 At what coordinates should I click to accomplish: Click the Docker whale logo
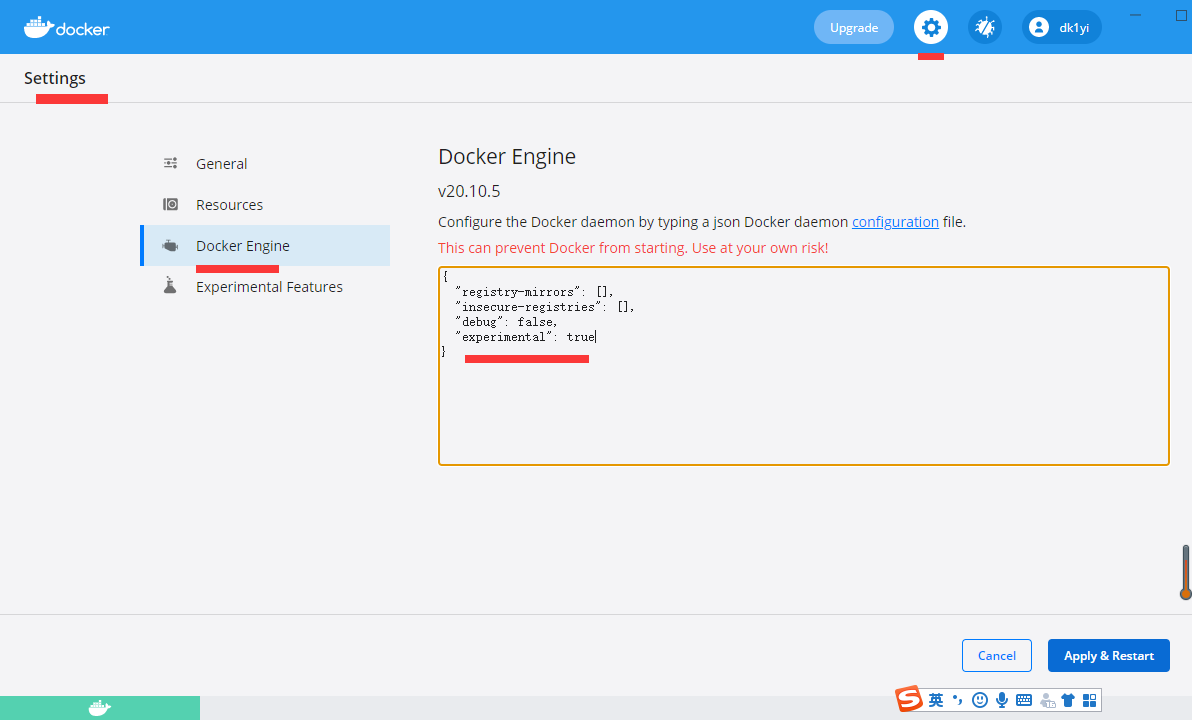click(67, 27)
